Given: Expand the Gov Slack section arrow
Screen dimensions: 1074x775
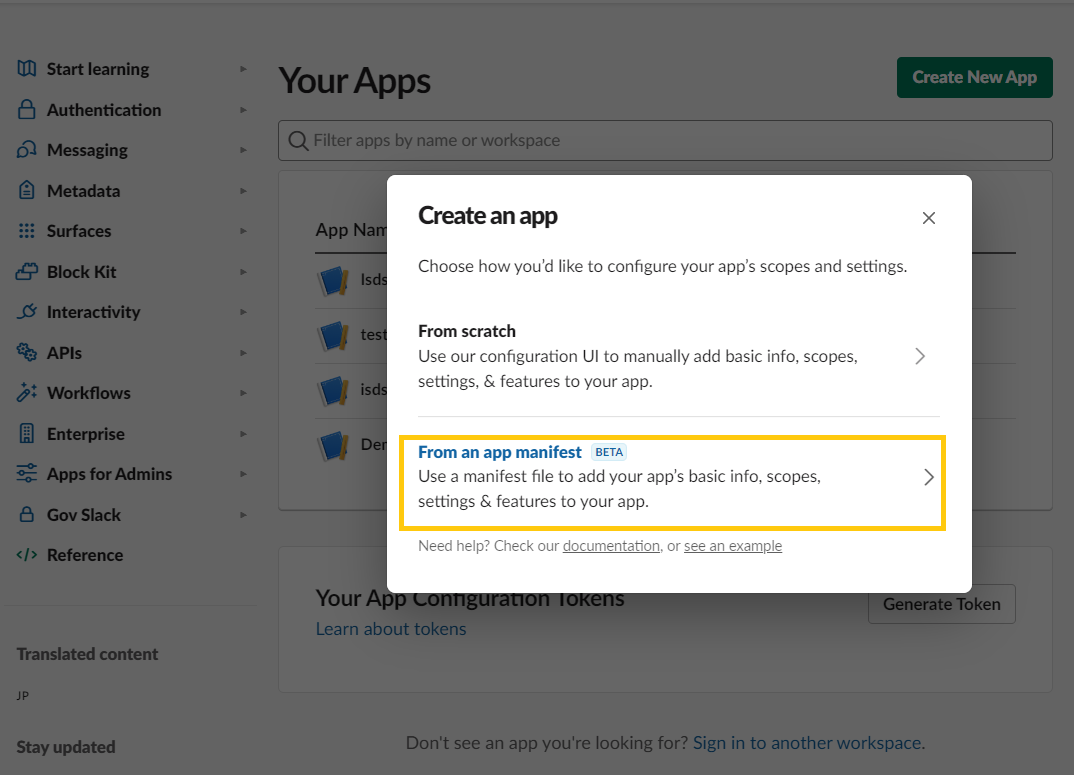Looking at the screenshot, I should pos(243,515).
